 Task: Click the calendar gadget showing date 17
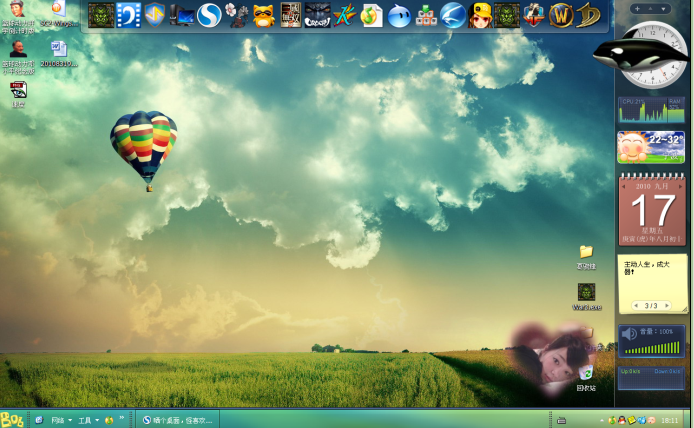pyautogui.click(x=650, y=210)
